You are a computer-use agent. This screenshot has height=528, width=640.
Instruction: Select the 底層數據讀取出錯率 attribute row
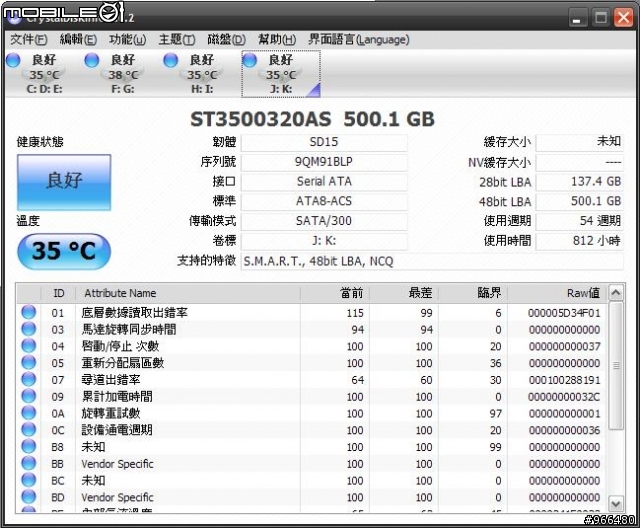[312, 313]
